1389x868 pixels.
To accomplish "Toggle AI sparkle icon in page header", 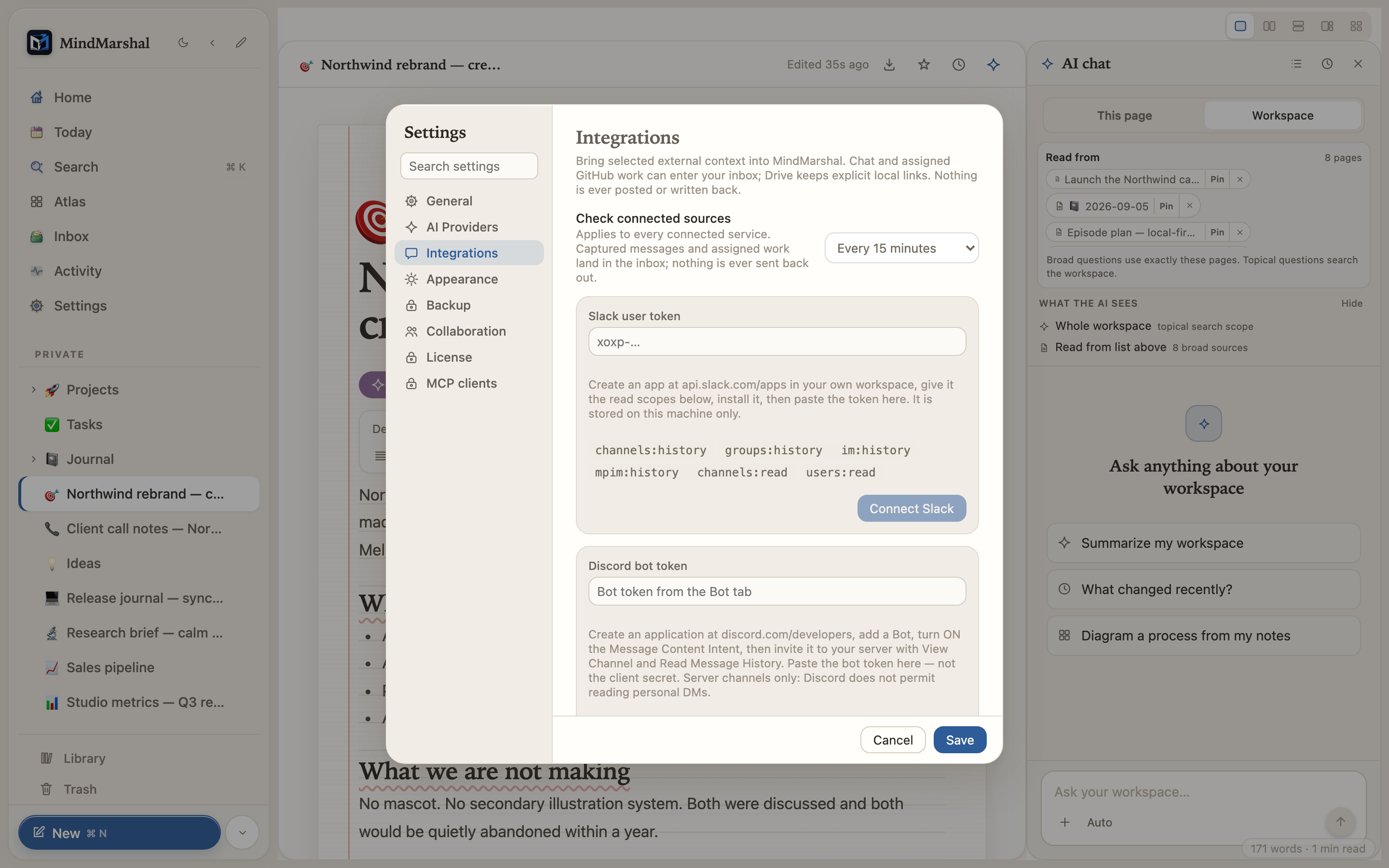I will (x=994, y=65).
